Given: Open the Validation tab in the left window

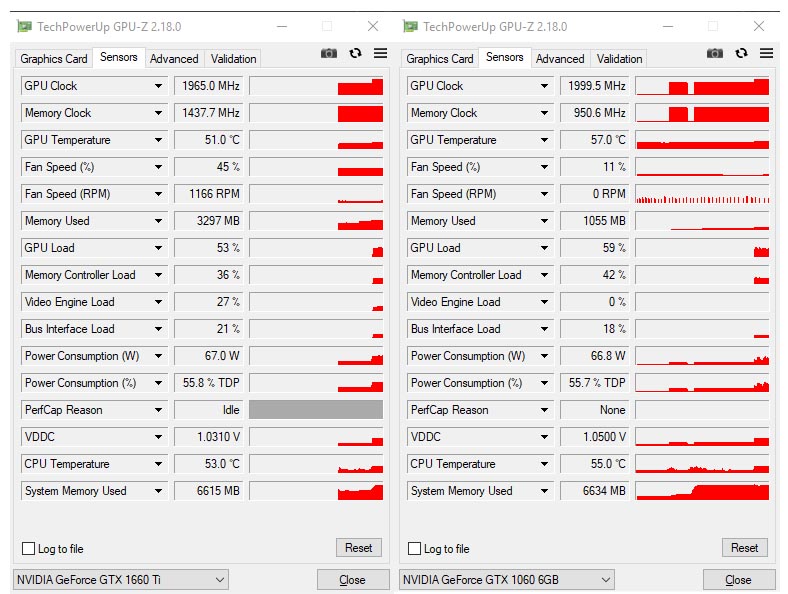Looking at the screenshot, I should pos(233,59).
